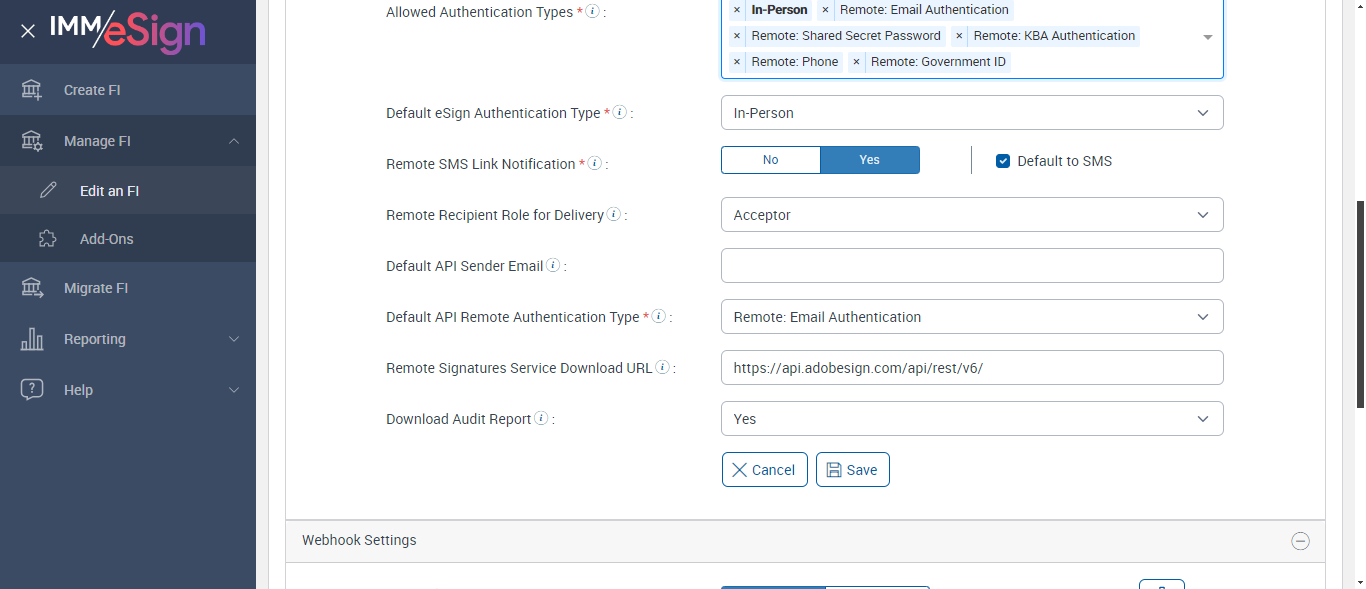Set Remote SMS Link Notification to Yes
Screen dimensions: 1366x589
tap(869, 160)
